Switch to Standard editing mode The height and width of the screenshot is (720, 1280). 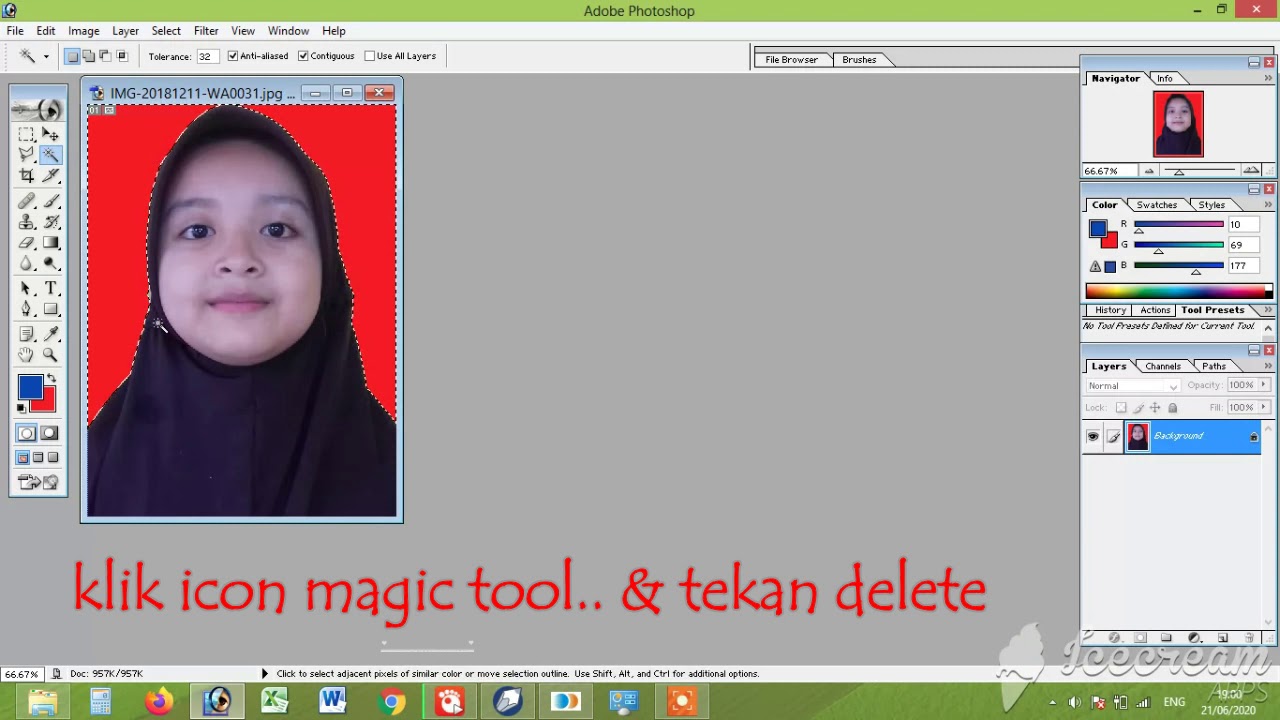(26, 434)
